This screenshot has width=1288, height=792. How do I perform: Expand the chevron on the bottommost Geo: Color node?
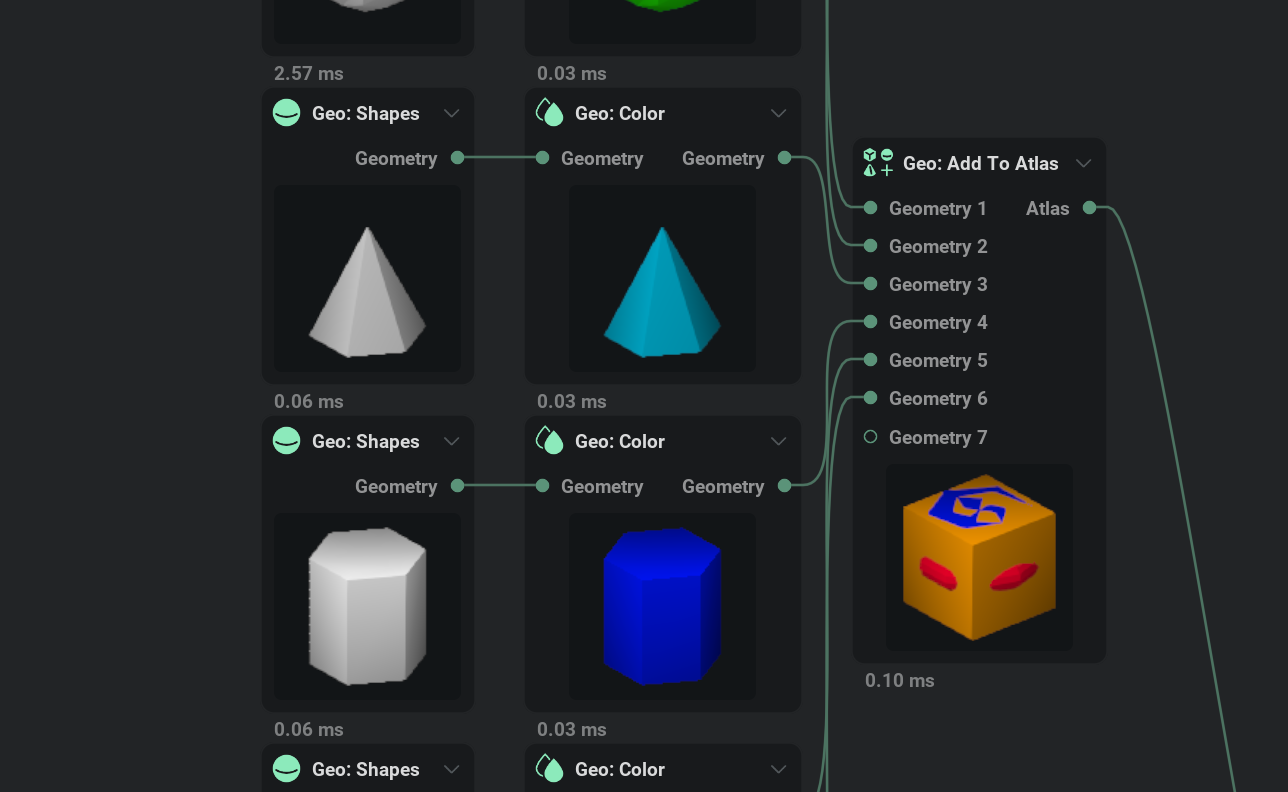779,769
